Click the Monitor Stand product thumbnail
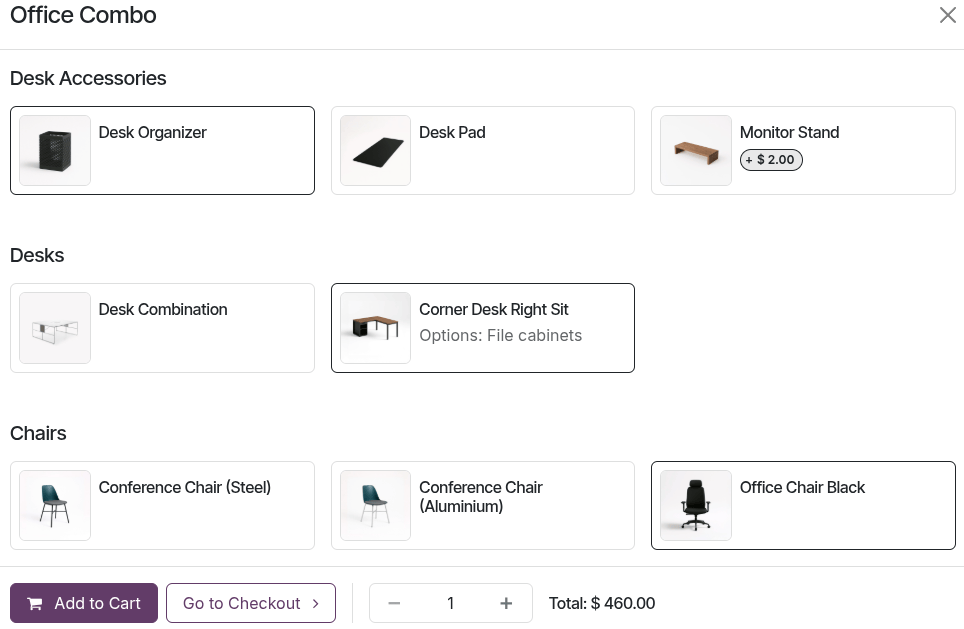Viewport: 964px width, 629px height. coord(695,150)
